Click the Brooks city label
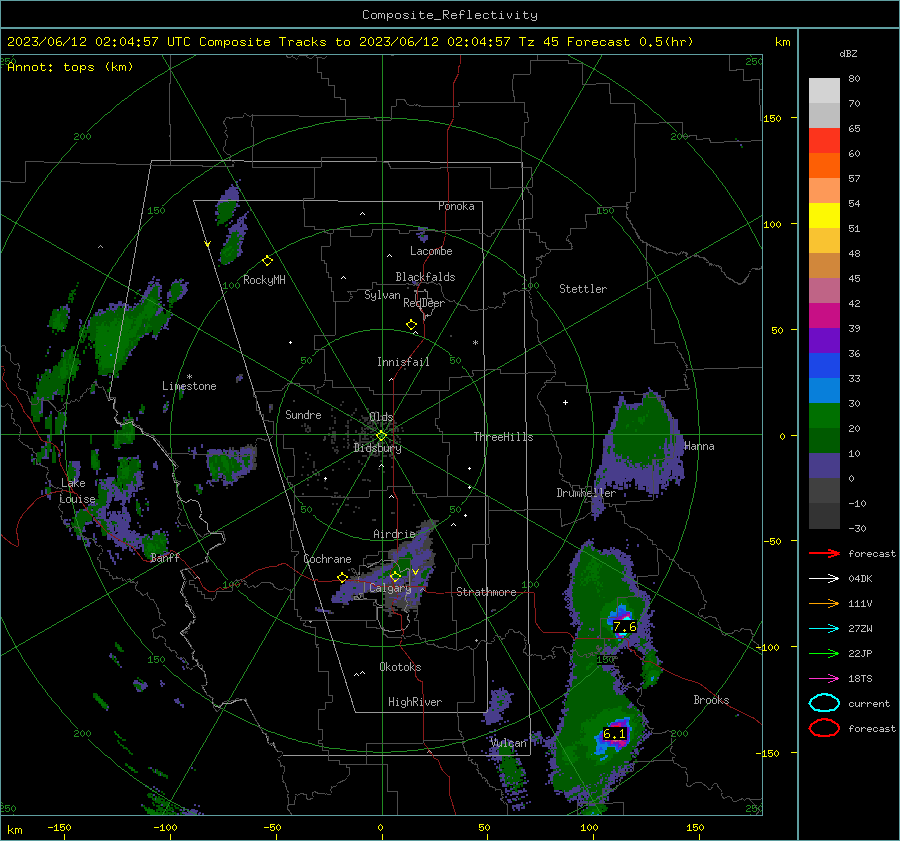Image resolution: width=900 pixels, height=841 pixels. click(711, 700)
